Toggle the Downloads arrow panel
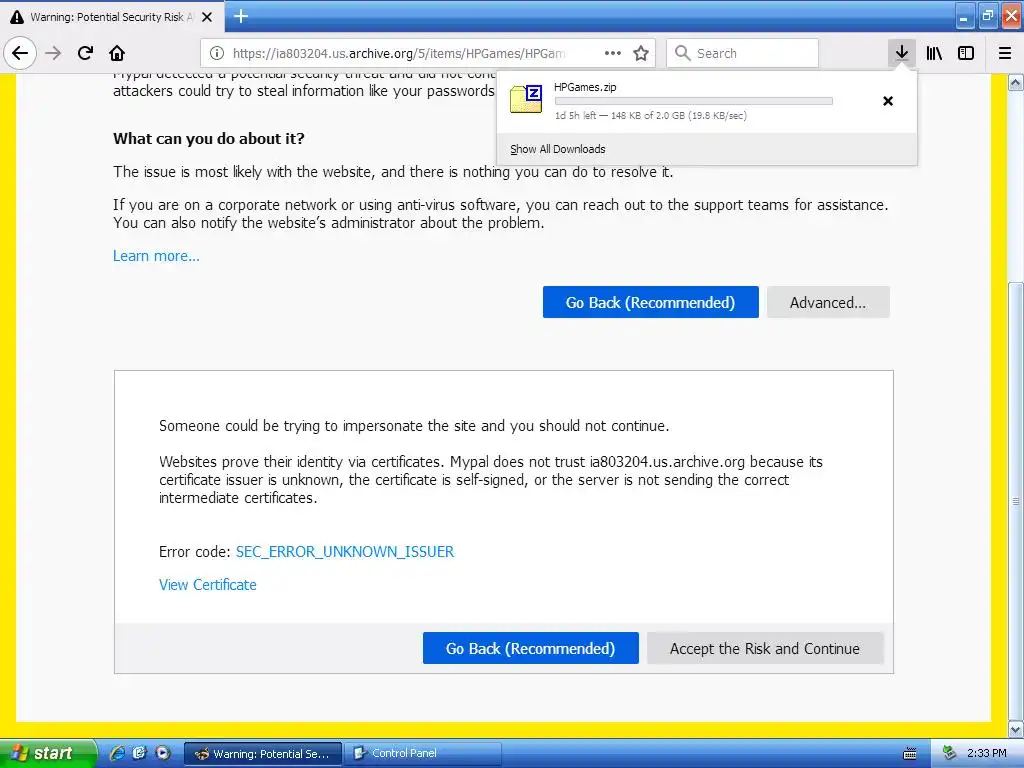The image size is (1024, 768). 902,53
